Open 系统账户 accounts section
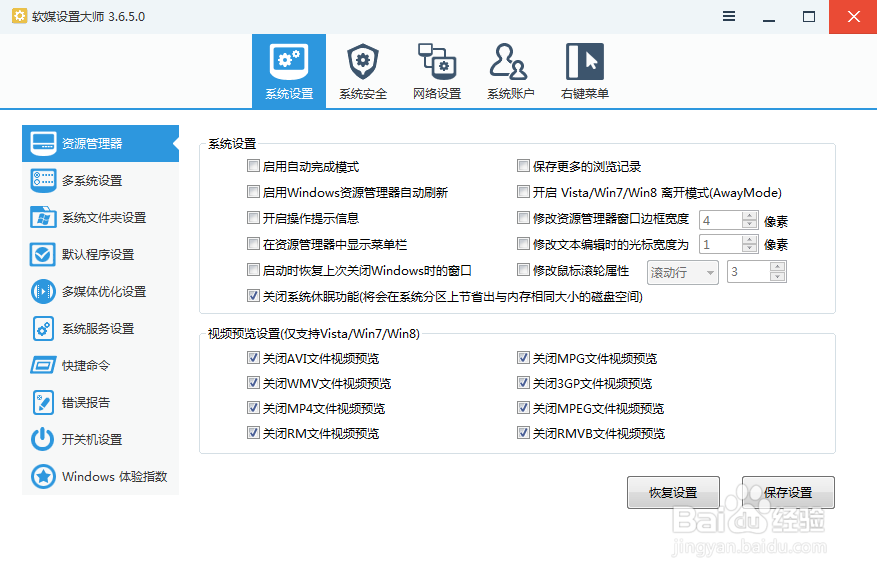 tap(510, 70)
